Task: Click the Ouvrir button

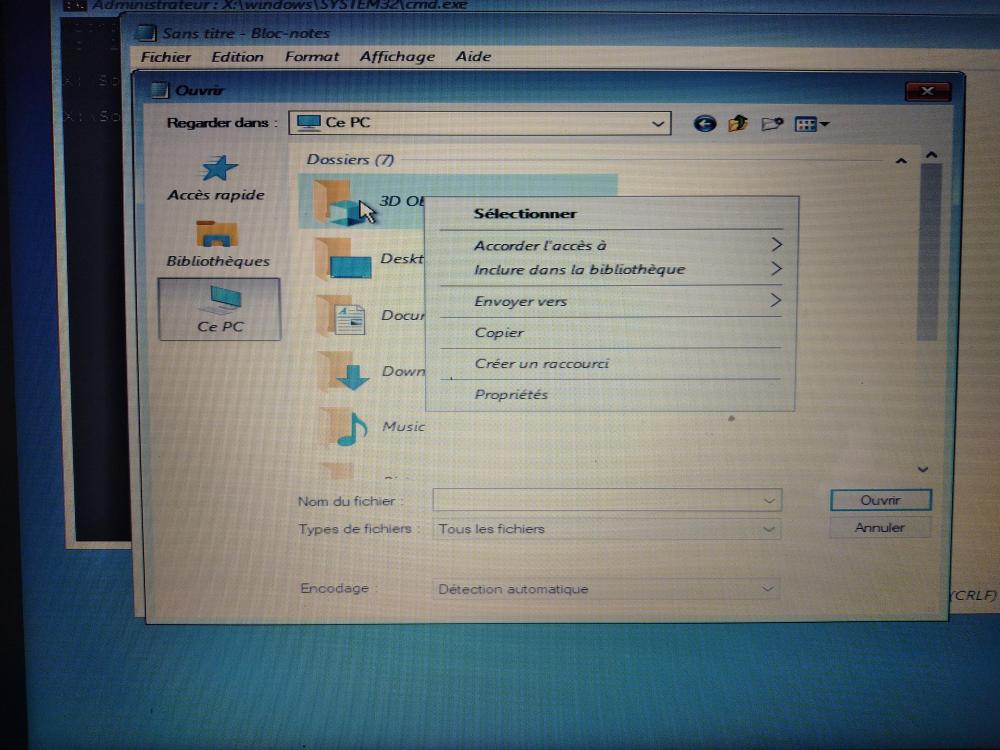Action: pos(880,500)
